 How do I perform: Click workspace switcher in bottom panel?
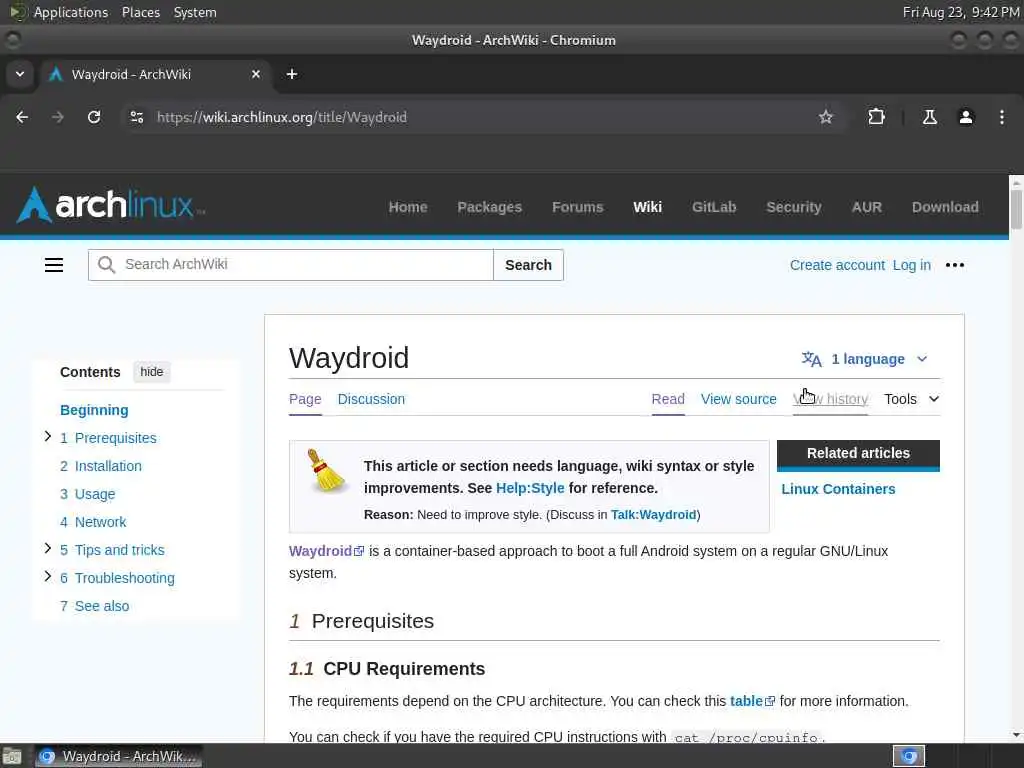coord(908,756)
